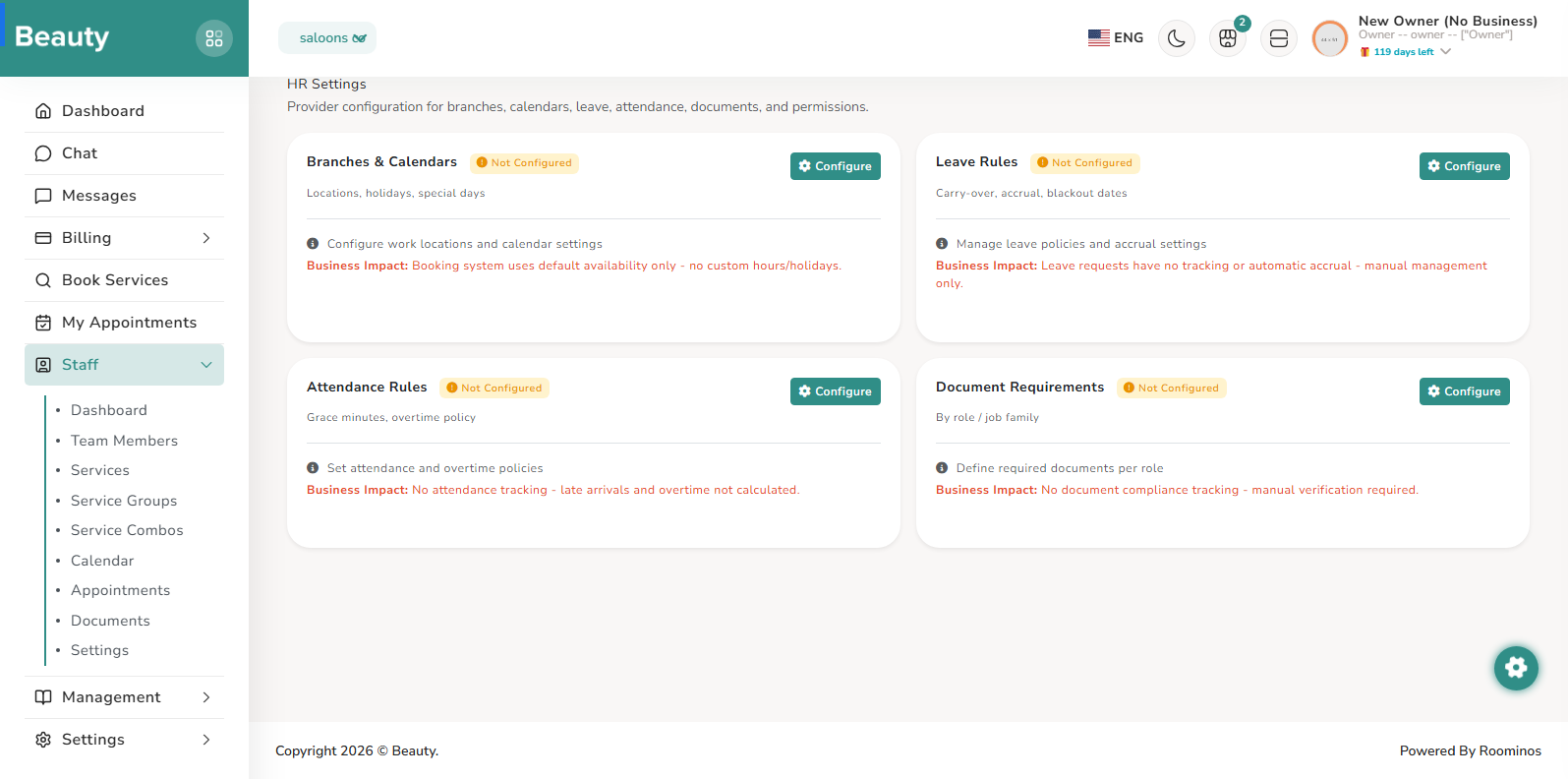Click the Billing card icon
Viewport: 1568px width, 779px height.
[x=43, y=238]
